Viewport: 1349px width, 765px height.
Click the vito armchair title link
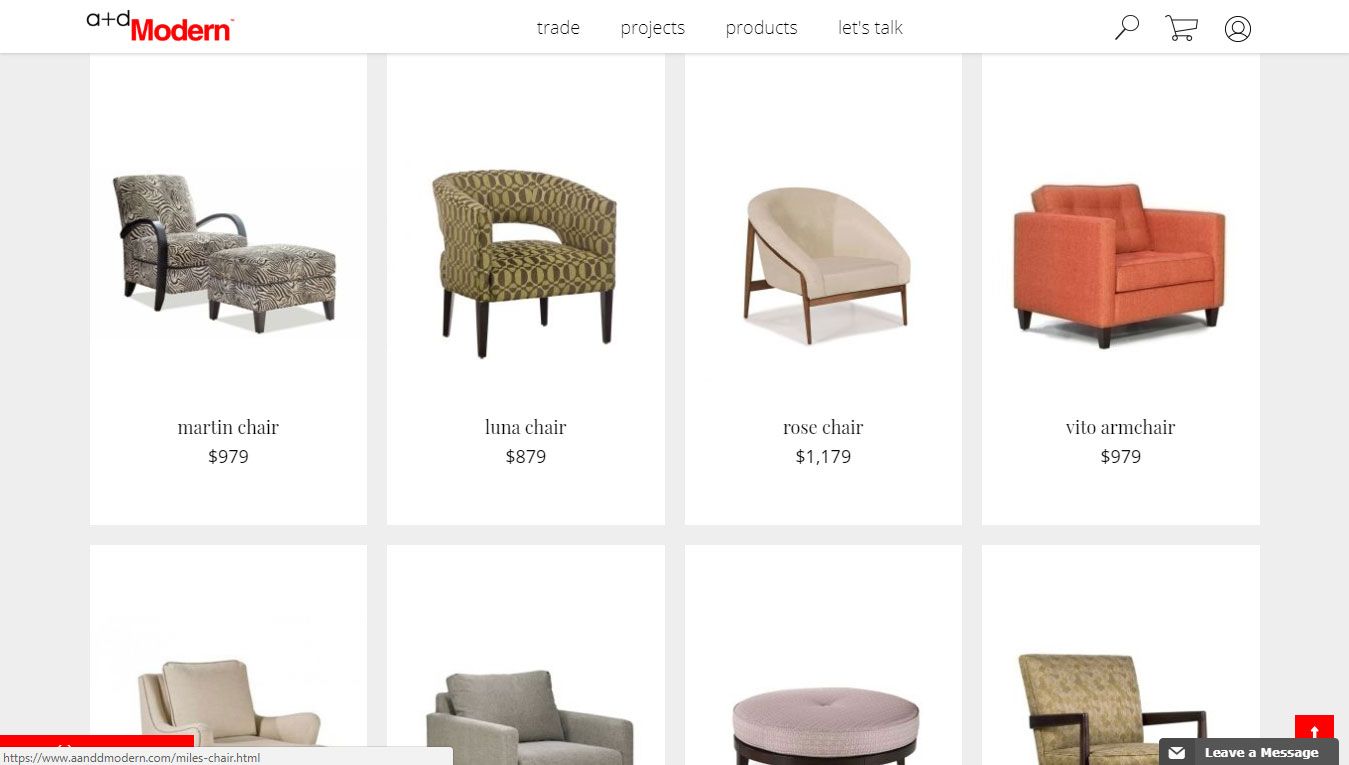(x=1120, y=427)
